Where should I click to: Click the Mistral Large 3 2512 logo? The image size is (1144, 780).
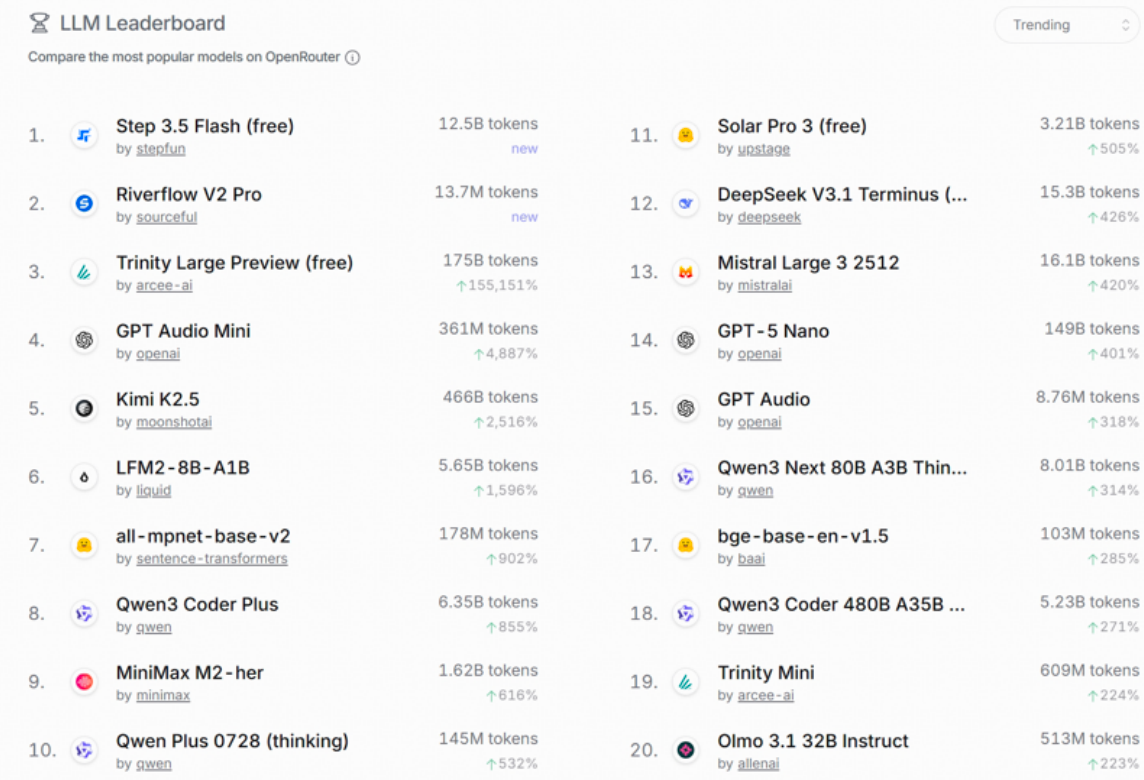click(x=686, y=272)
